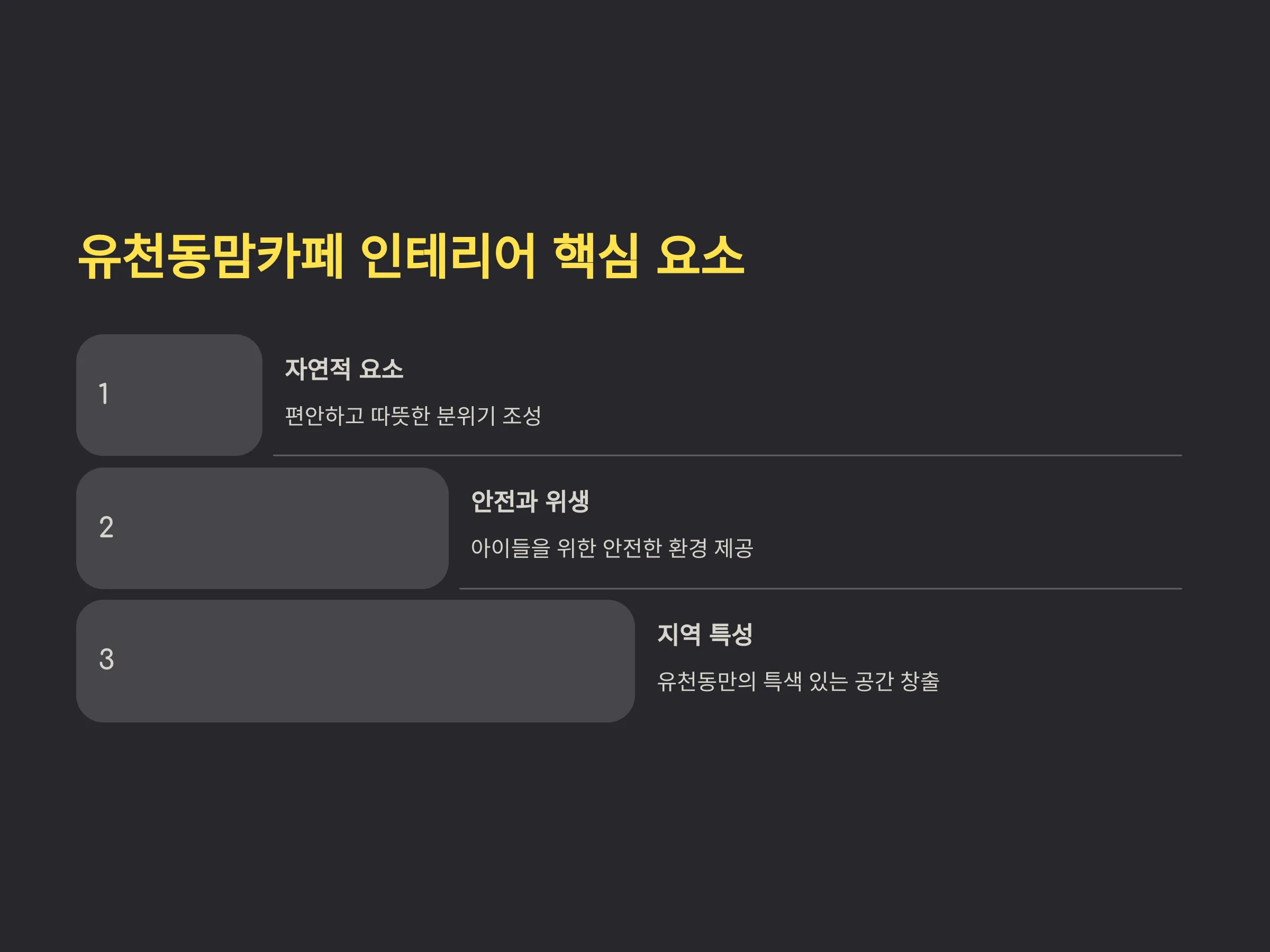Click the 자연적 요소 heading

344,369
